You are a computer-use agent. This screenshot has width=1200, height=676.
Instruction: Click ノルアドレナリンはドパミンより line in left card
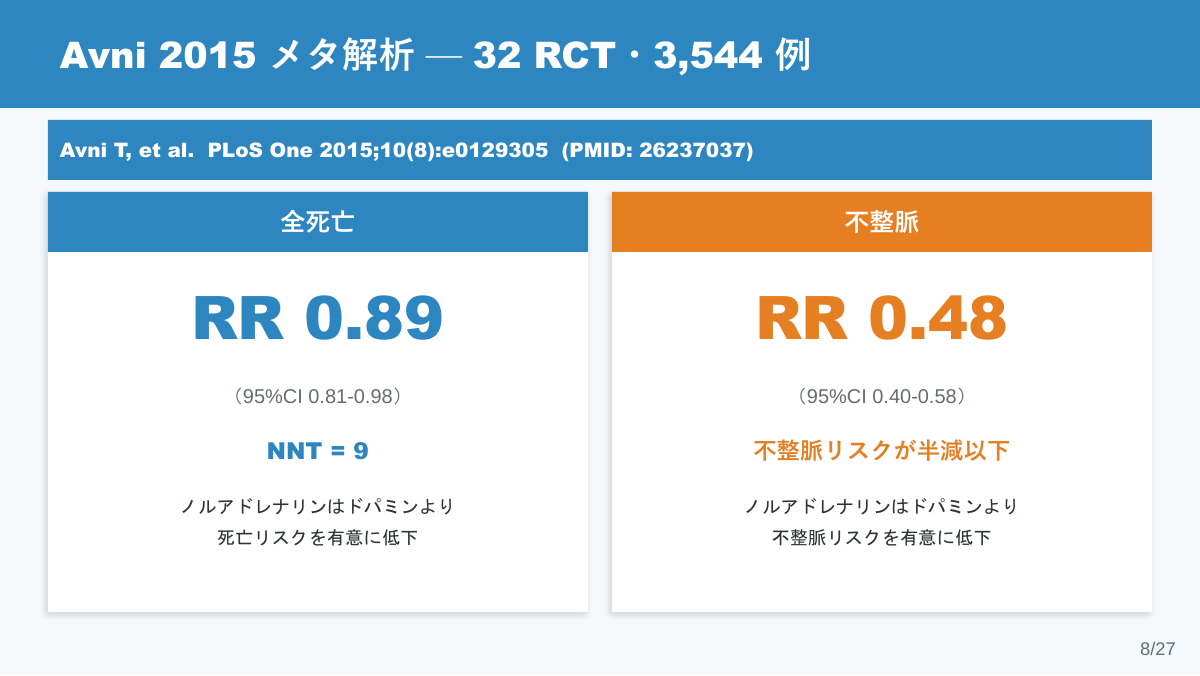click(x=318, y=506)
